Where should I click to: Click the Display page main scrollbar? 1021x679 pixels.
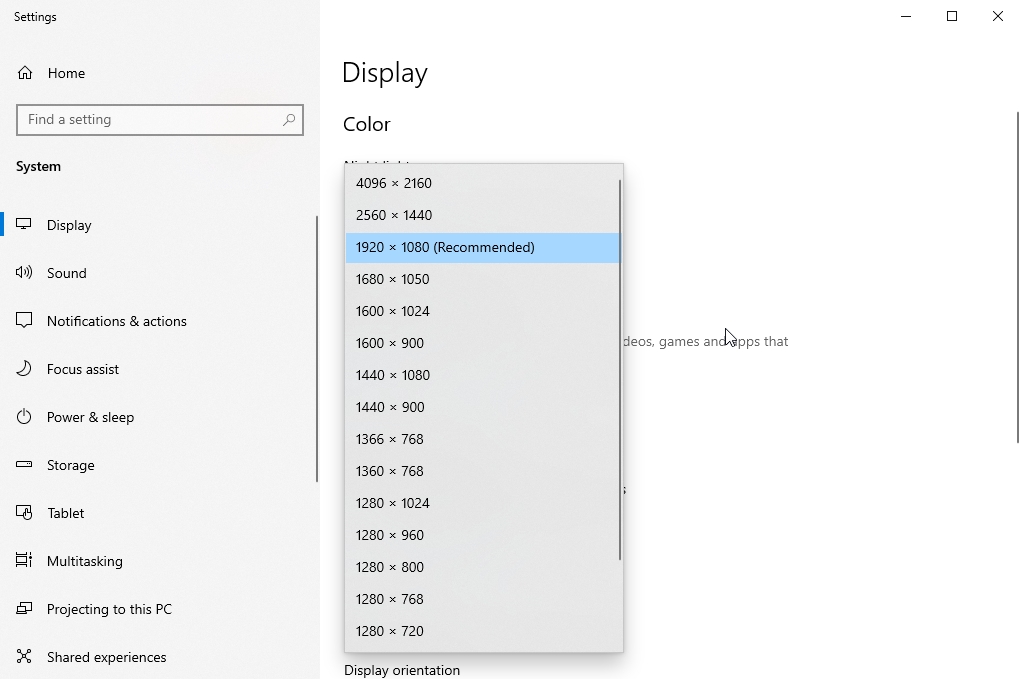click(x=1018, y=278)
